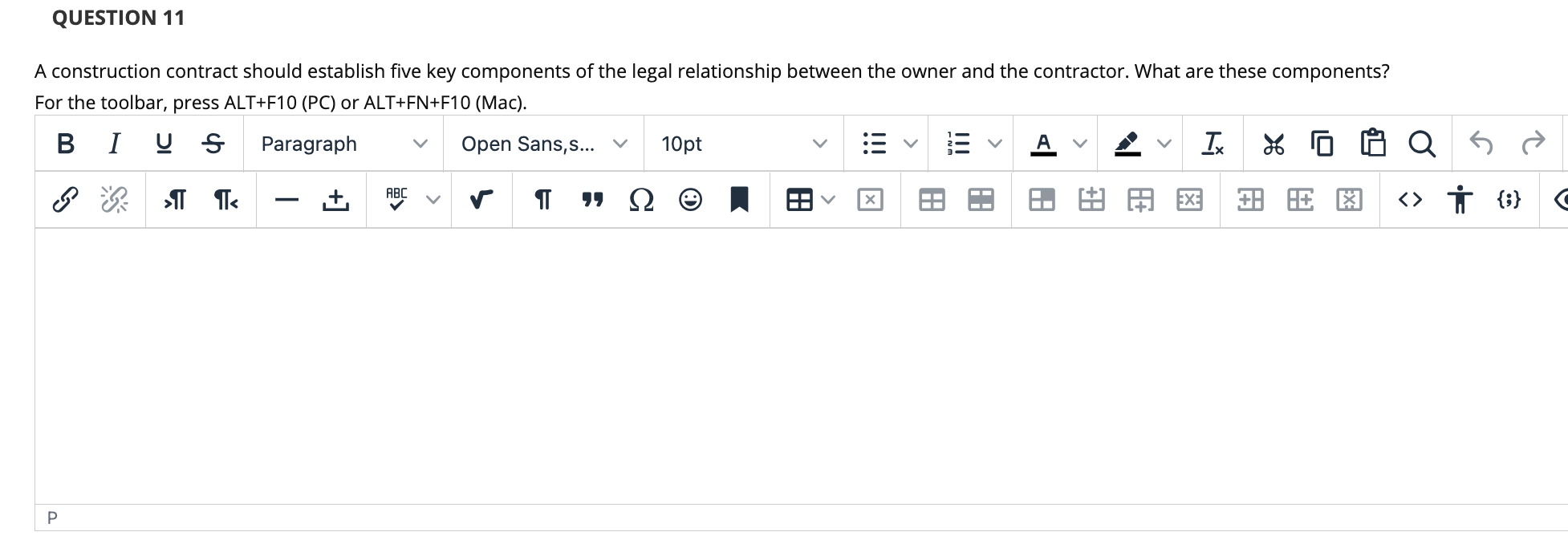This screenshot has width=1568, height=536.
Task: Open find and replace magnifier
Action: pyautogui.click(x=1421, y=144)
